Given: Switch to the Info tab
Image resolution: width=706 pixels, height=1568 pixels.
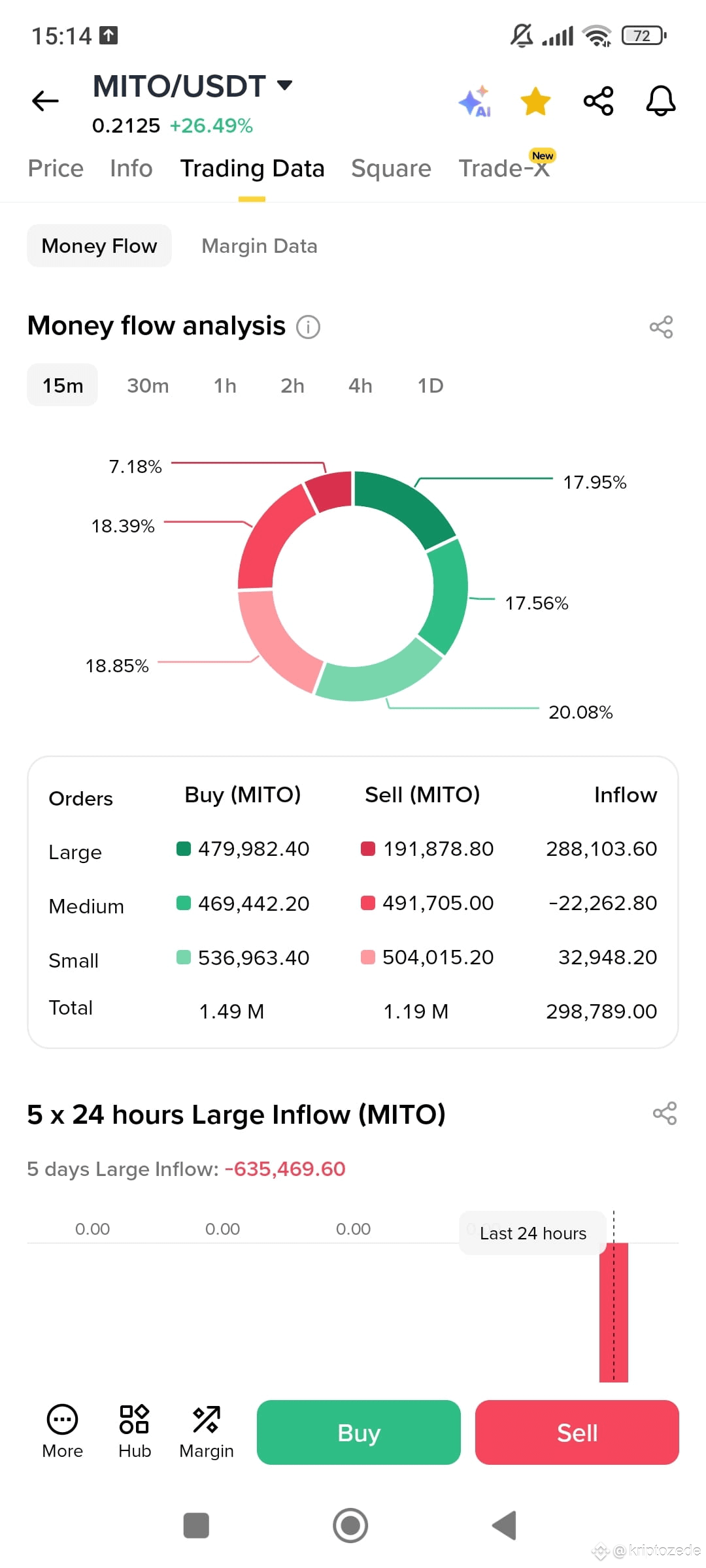Looking at the screenshot, I should tap(131, 169).
